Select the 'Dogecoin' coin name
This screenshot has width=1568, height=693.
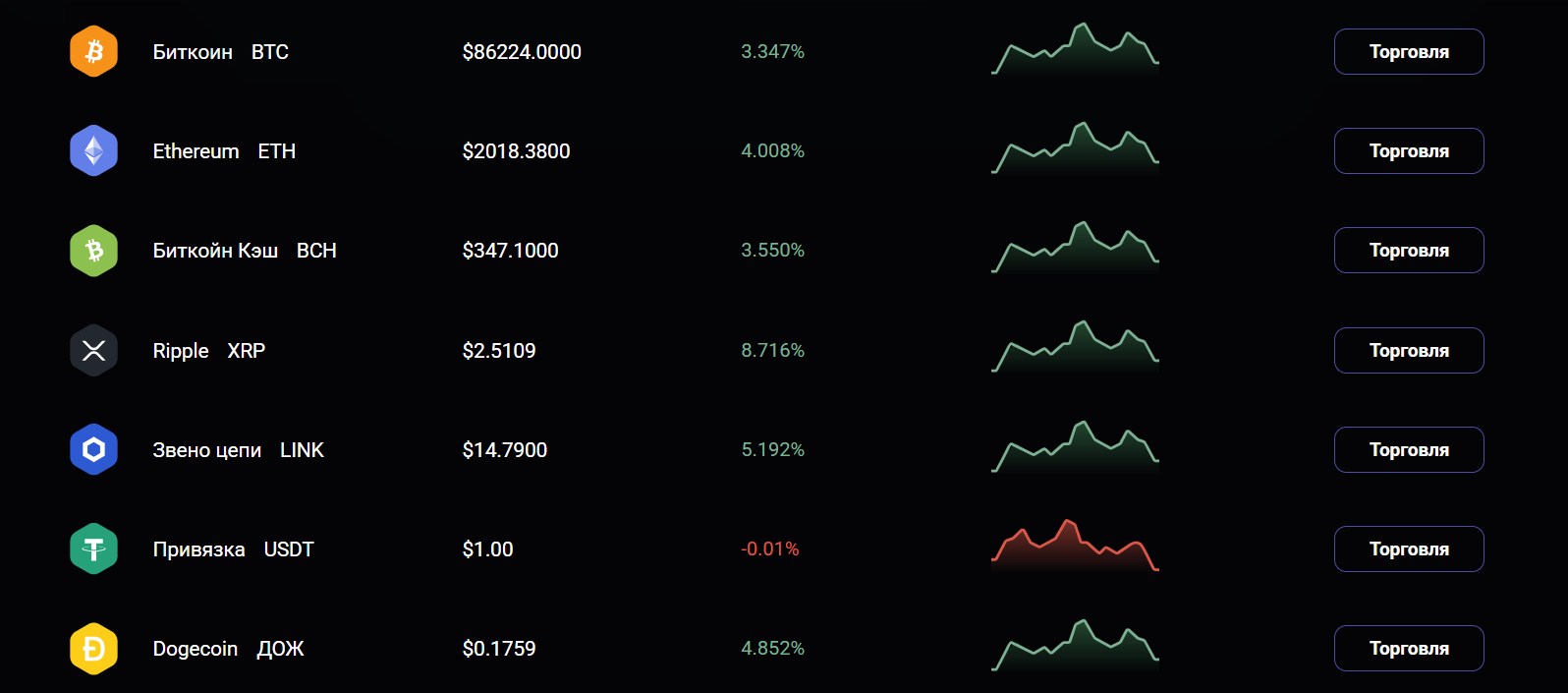(x=196, y=649)
